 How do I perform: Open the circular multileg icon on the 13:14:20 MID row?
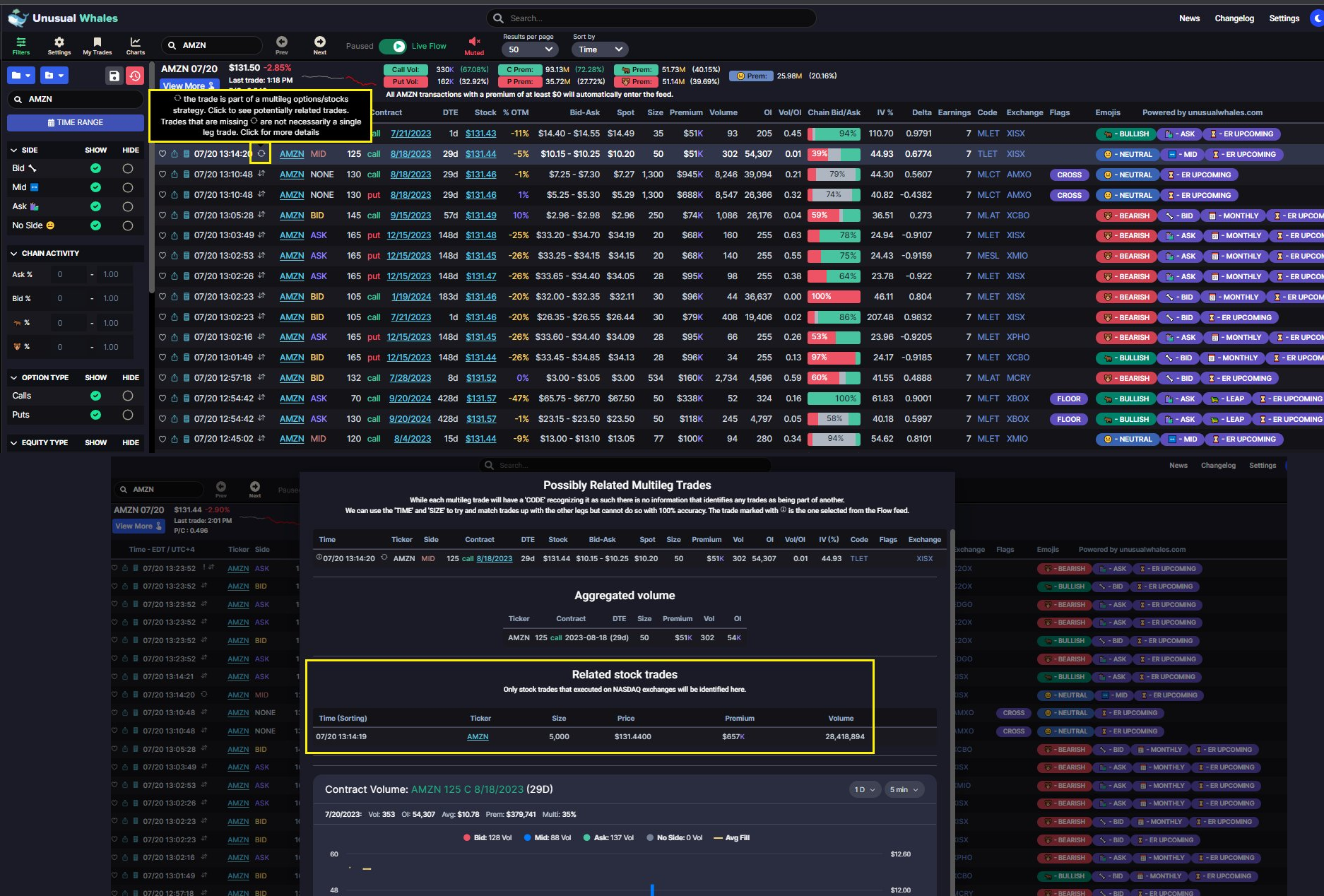261,153
